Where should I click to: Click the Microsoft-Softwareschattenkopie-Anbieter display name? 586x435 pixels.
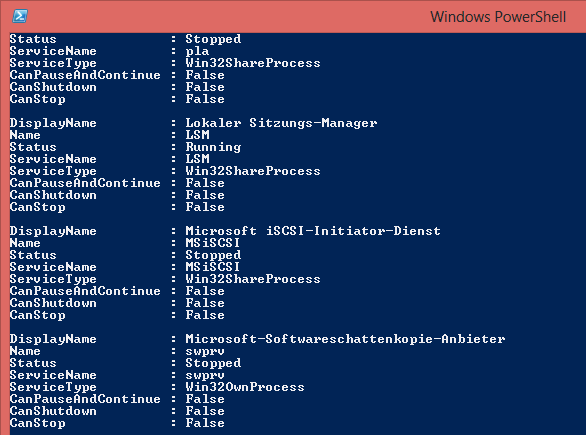[345, 339]
